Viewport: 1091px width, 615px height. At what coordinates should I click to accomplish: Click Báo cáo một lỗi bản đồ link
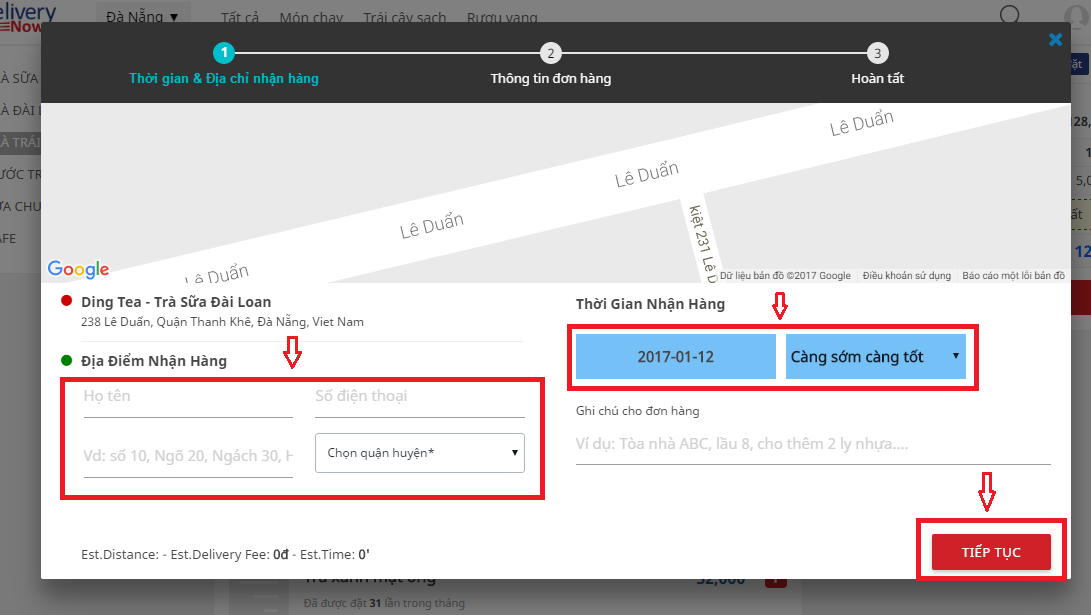(x=1012, y=276)
